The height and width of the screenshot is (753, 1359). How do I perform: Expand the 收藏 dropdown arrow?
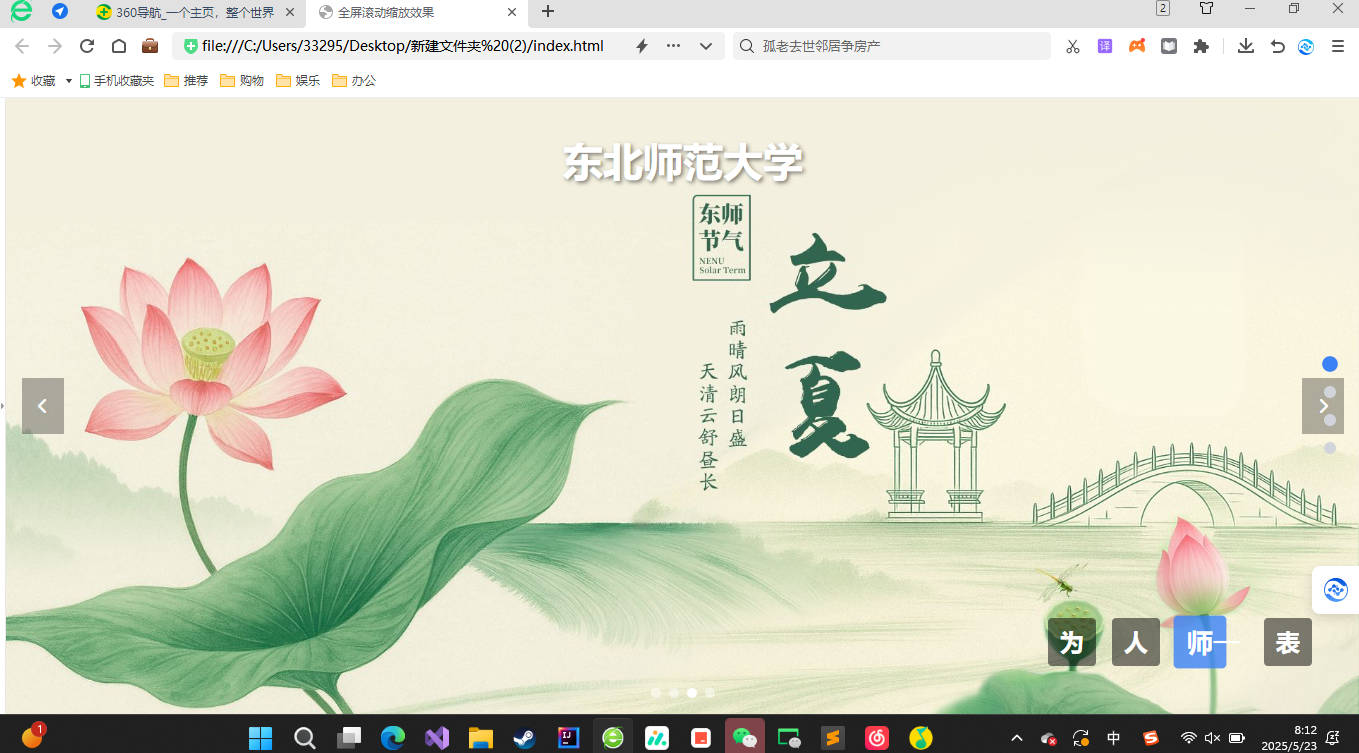69,81
